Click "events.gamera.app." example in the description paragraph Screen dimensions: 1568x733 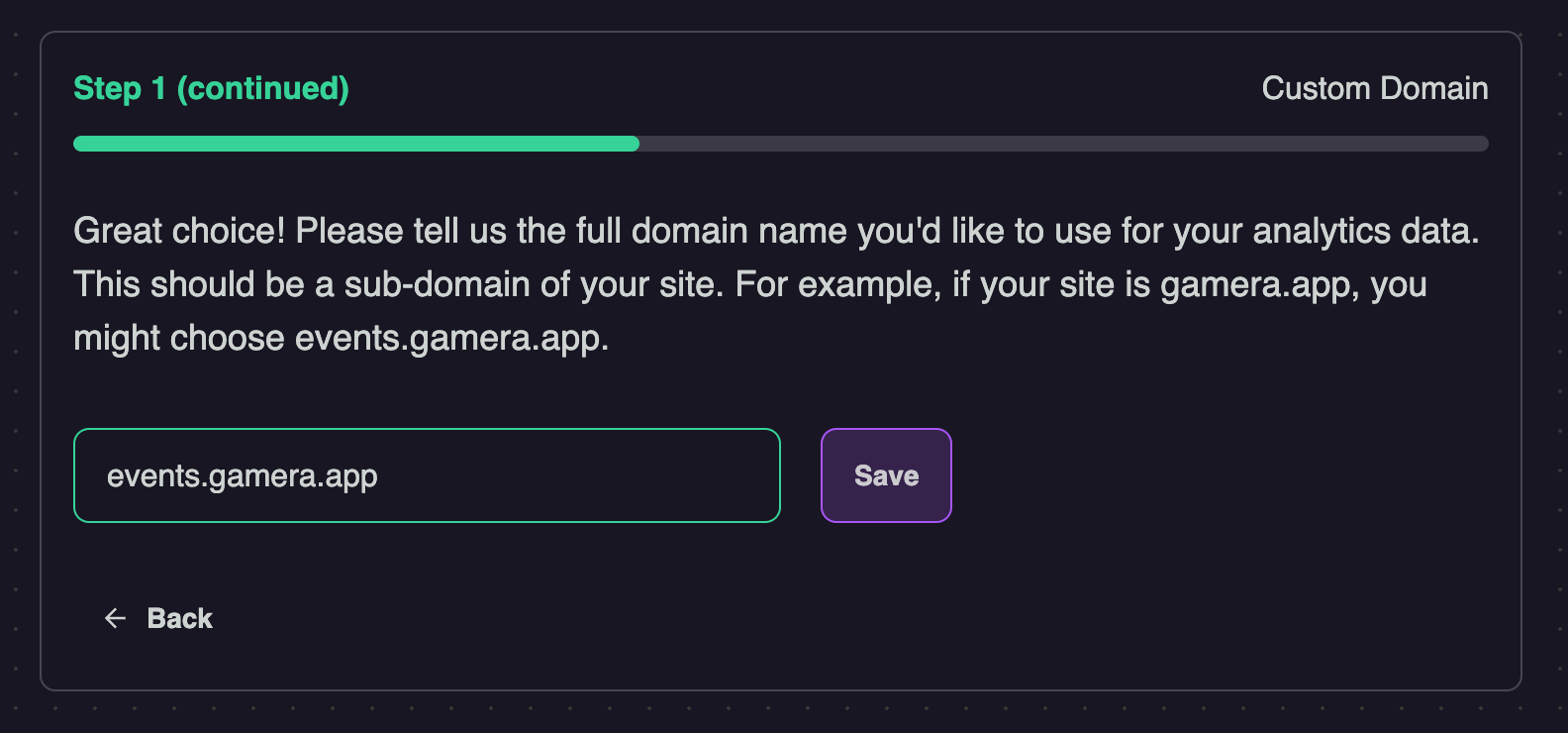451,338
